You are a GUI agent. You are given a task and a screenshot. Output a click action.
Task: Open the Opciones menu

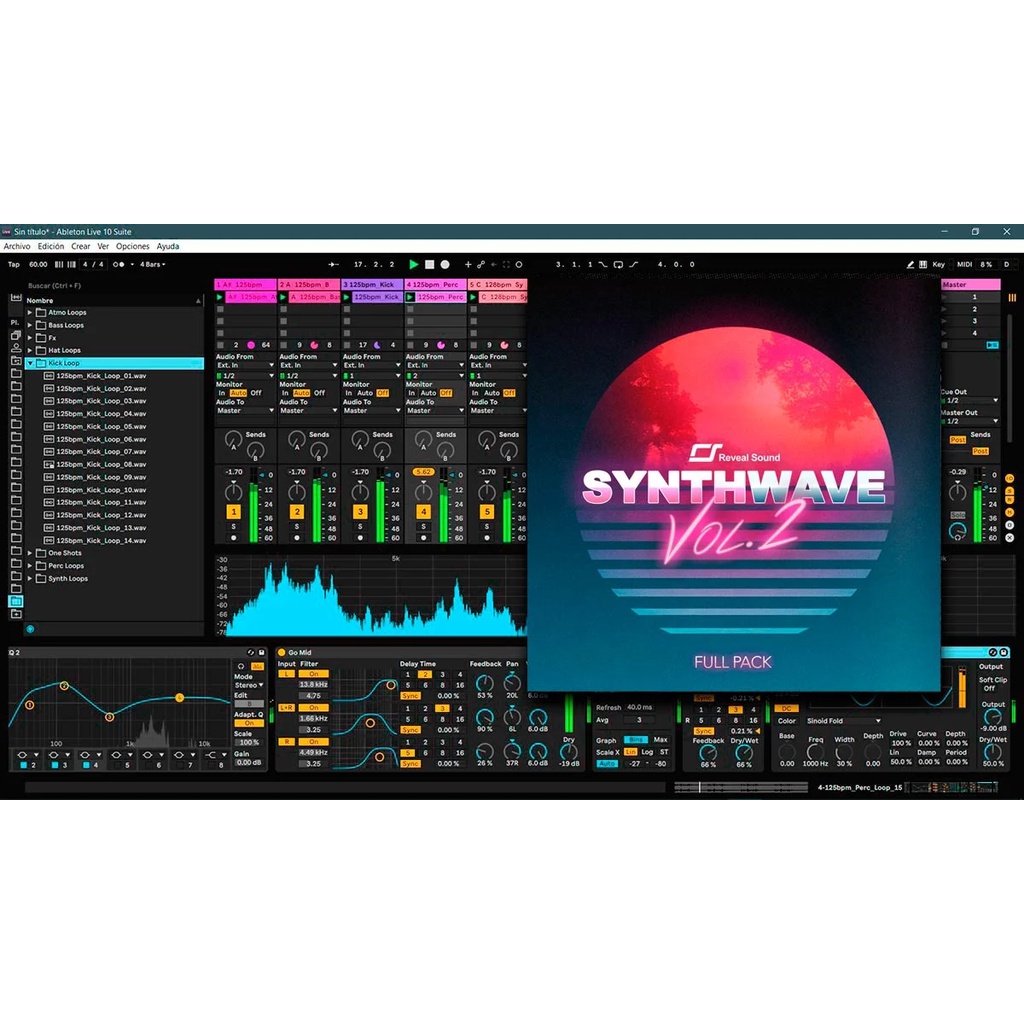[133, 246]
